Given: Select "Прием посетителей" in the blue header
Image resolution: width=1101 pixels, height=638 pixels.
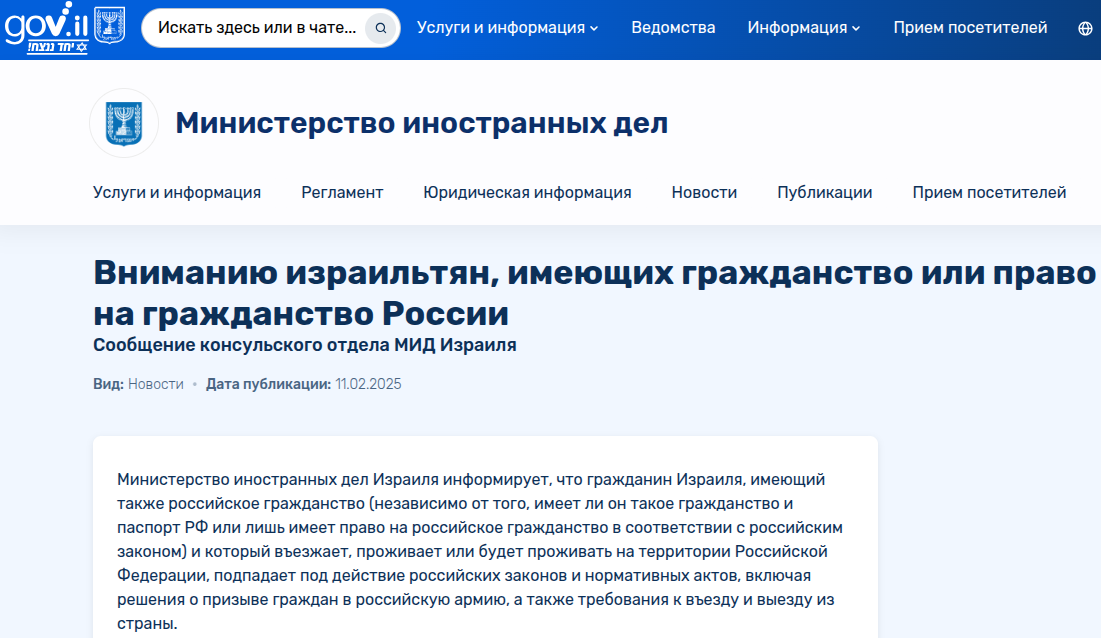Looking at the screenshot, I should (x=970, y=28).
